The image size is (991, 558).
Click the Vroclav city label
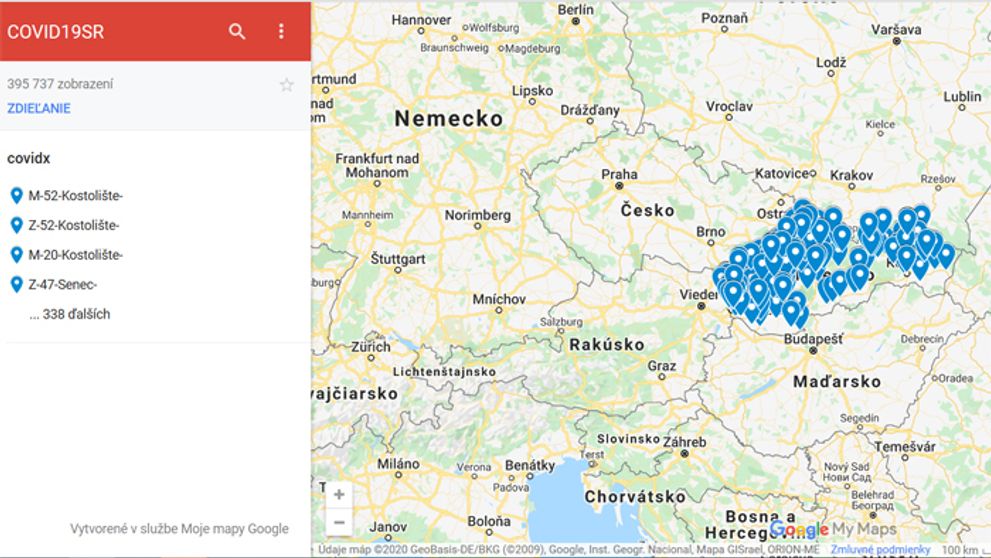pos(729,106)
